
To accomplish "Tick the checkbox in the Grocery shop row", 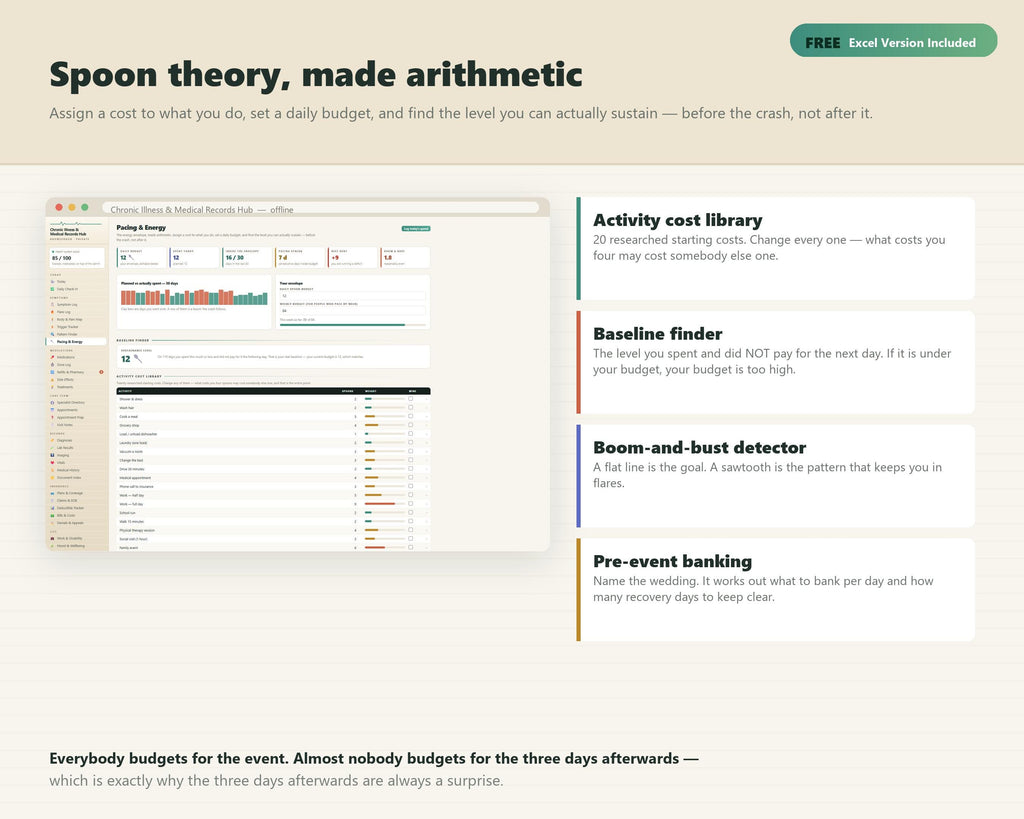I will [411, 425].
